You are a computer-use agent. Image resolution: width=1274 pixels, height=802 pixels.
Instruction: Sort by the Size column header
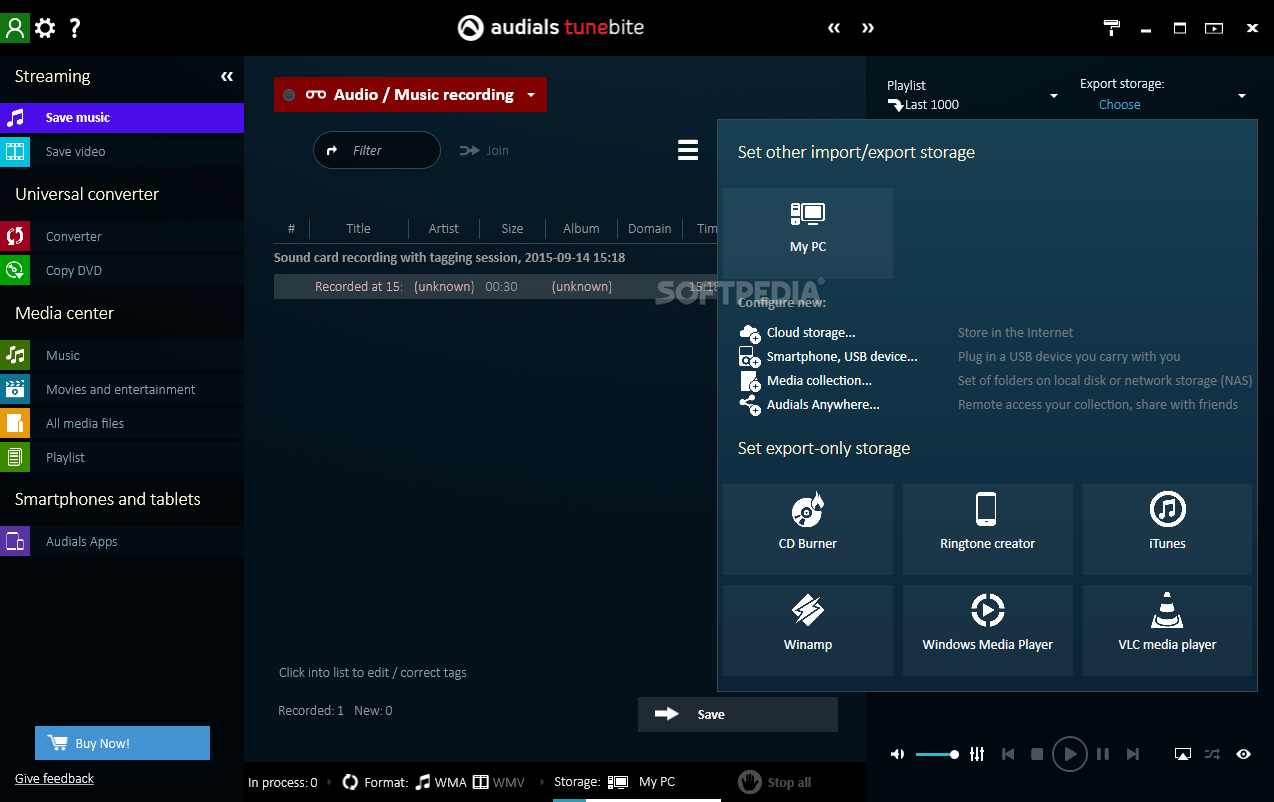512,229
